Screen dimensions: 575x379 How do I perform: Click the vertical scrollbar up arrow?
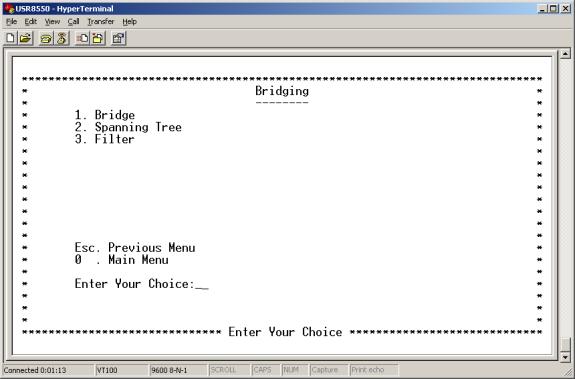pos(565,54)
